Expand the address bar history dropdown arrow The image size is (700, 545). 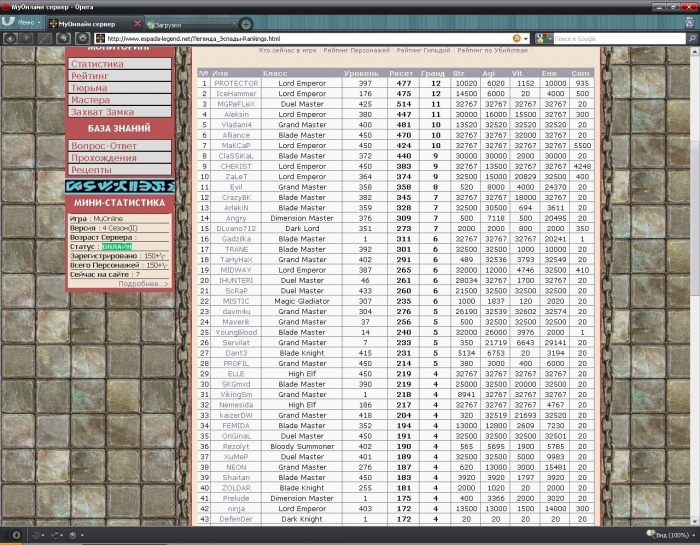coord(528,38)
